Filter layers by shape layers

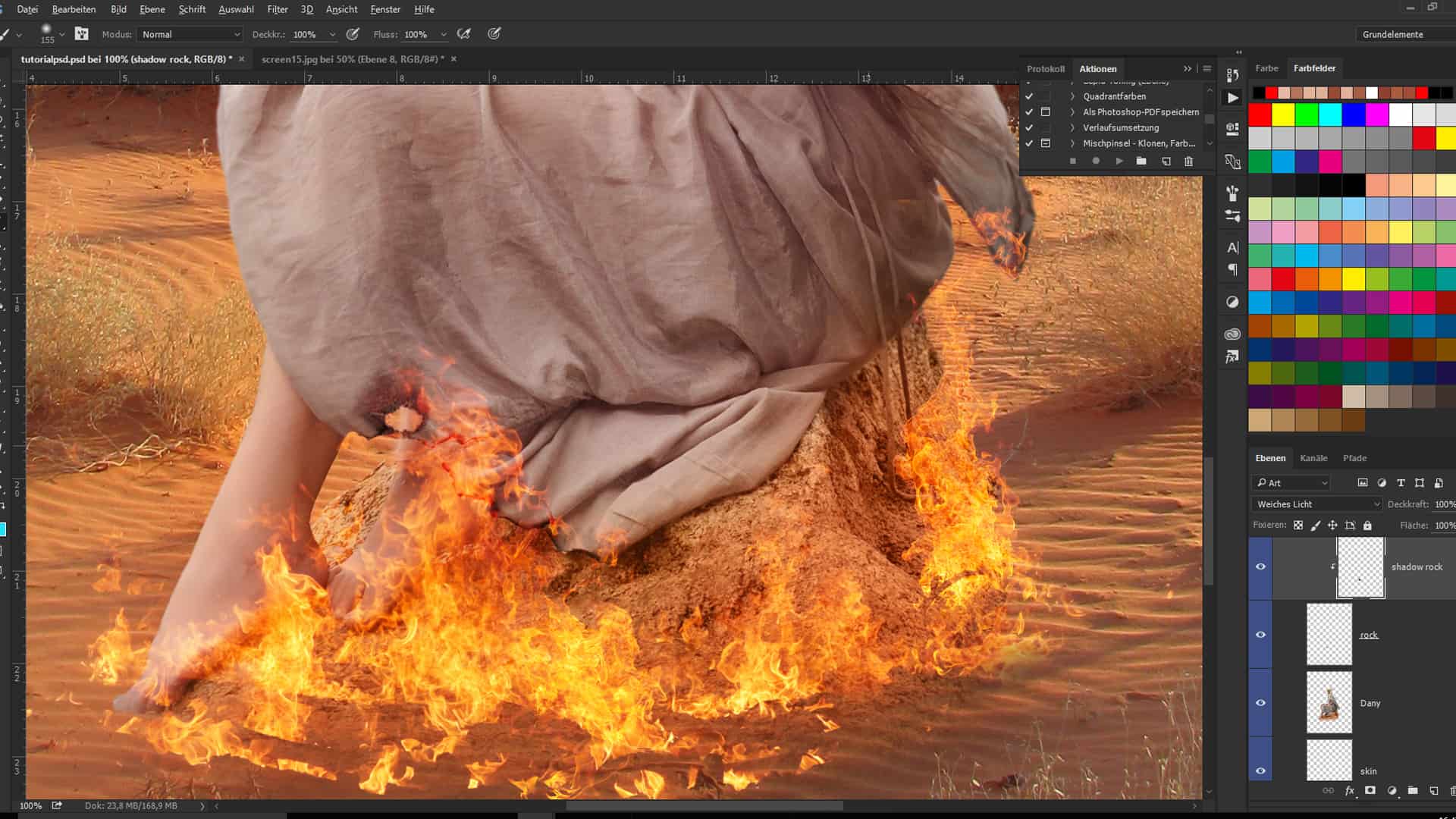[1420, 482]
